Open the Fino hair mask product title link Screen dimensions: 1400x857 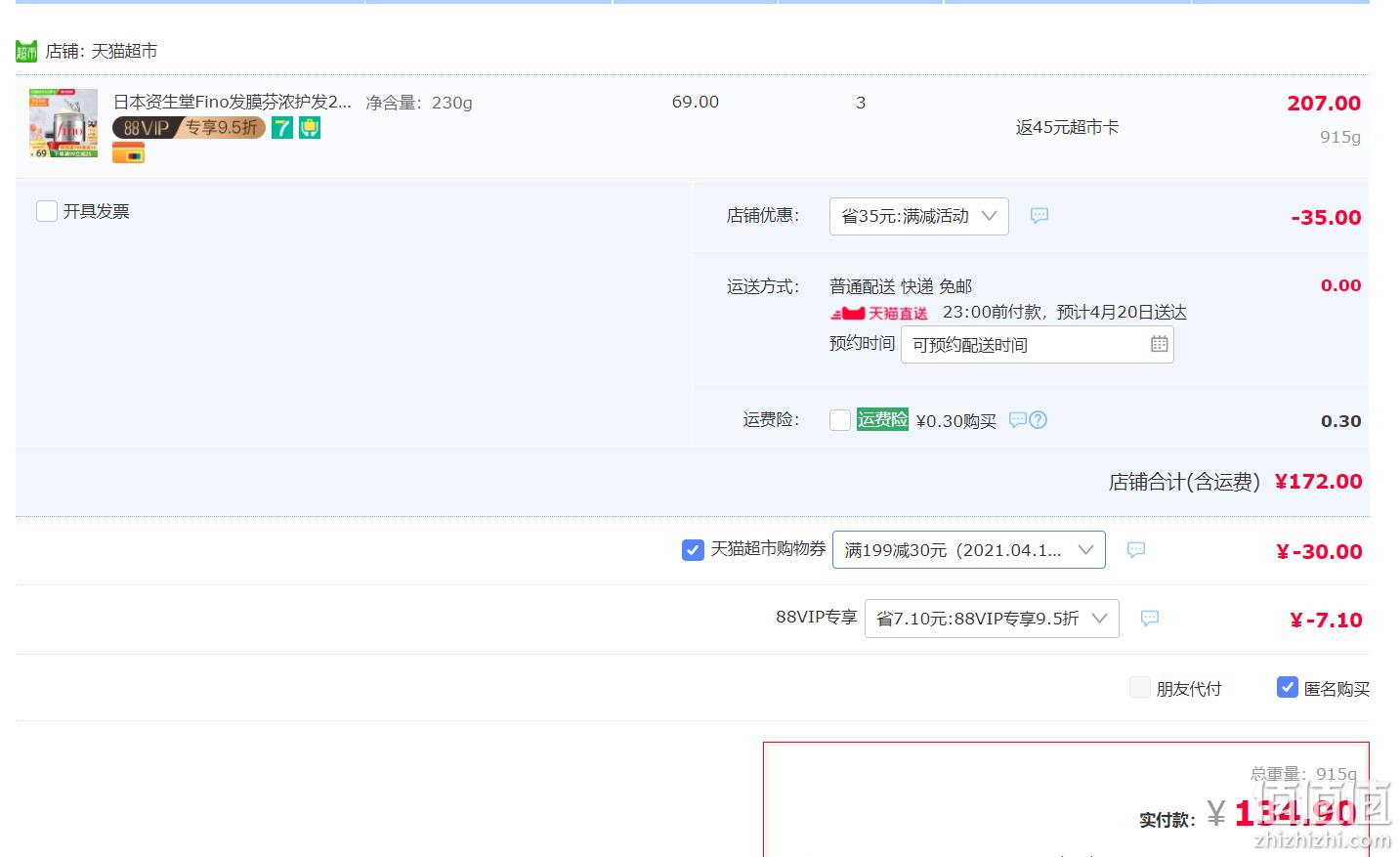(233, 102)
